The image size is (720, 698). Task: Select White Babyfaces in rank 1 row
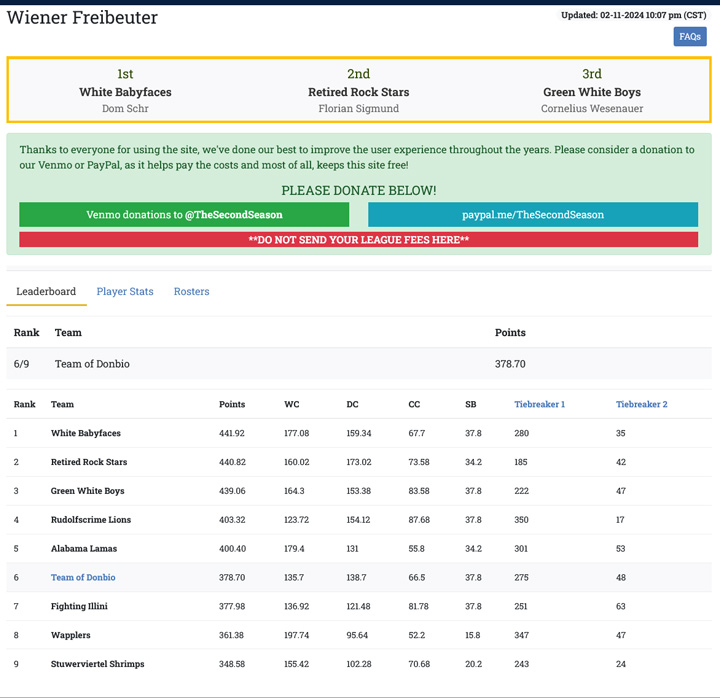click(86, 433)
